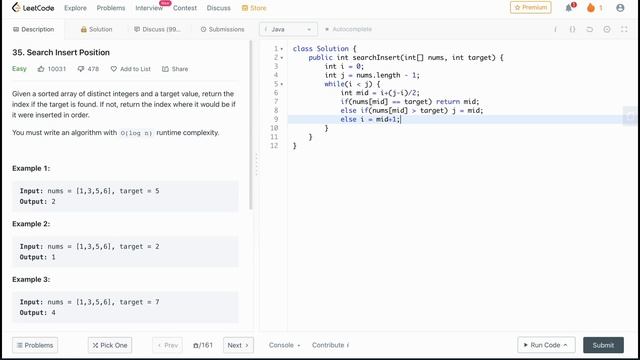Toggle fullscreen editor mode
Image resolution: width=640 pixels, height=360 pixels.
point(624,29)
